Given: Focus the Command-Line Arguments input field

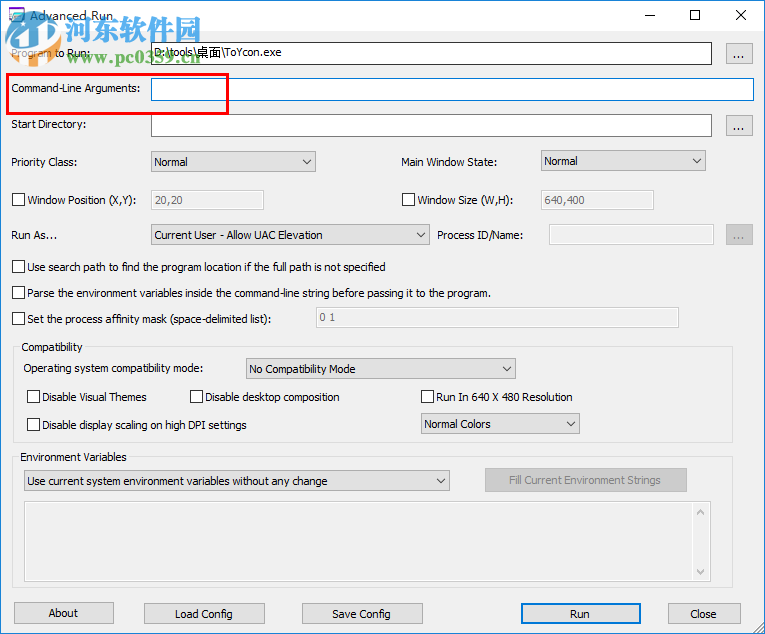Looking at the screenshot, I should (452, 89).
